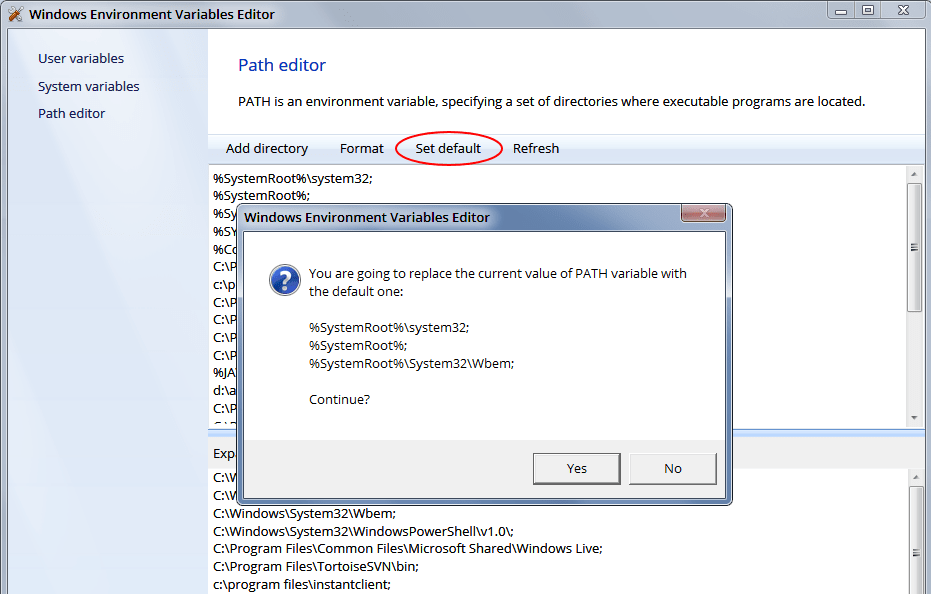Click the Path editor heading
Viewport: 931px width, 594px height.
click(281, 65)
